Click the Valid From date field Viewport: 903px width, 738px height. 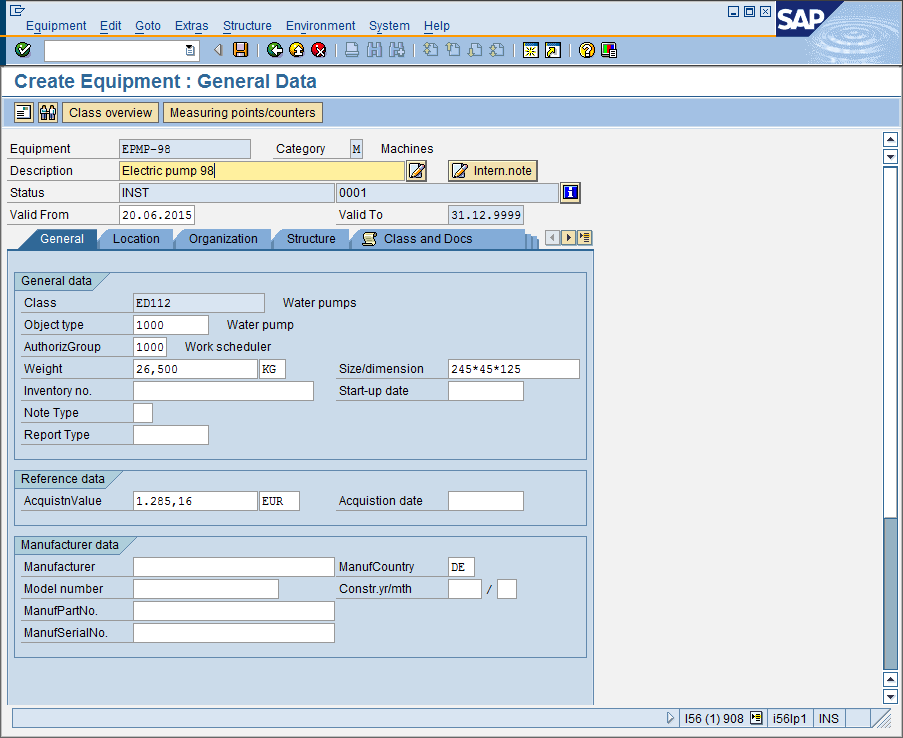(157, 215)
